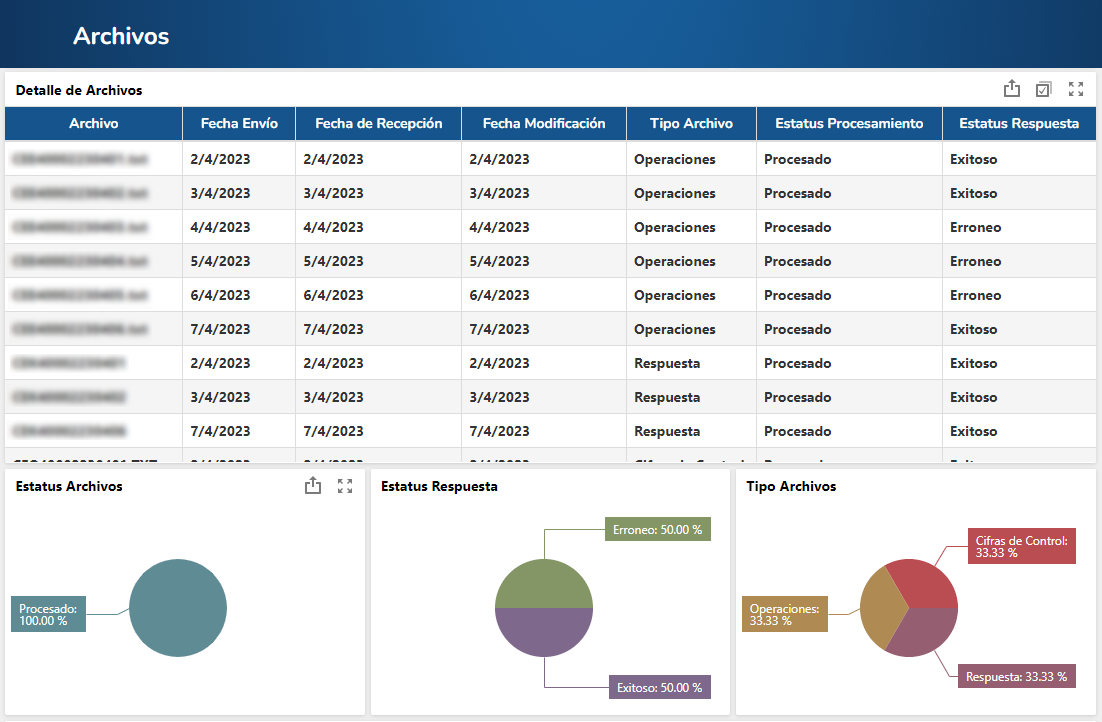Select the Tipo Archivo column header
Screen dimensions: 1102x722
[692, 124]
